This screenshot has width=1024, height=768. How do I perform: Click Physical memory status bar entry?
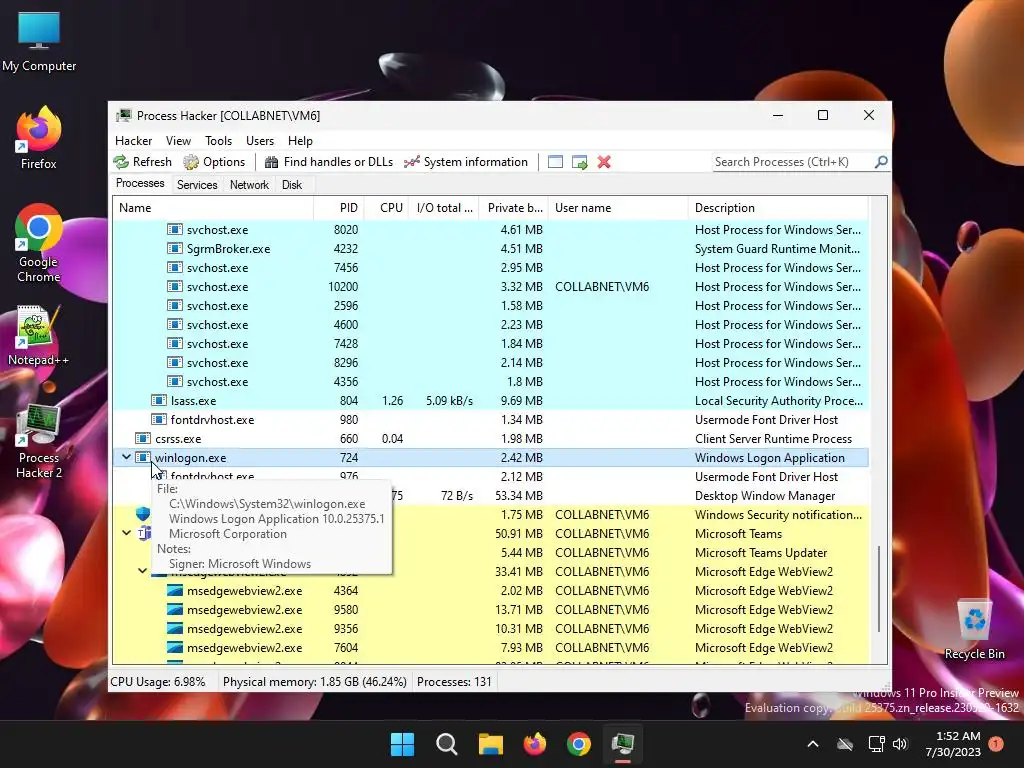[x=315, y=682]
